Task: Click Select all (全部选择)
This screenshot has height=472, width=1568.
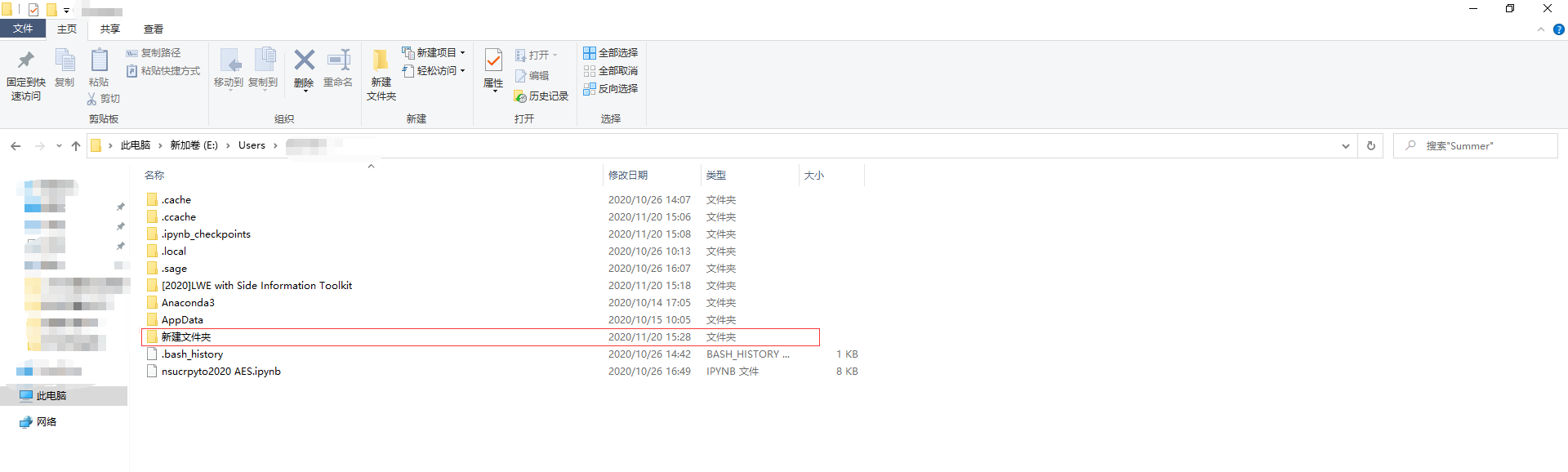Action: (x=610, y=53)
